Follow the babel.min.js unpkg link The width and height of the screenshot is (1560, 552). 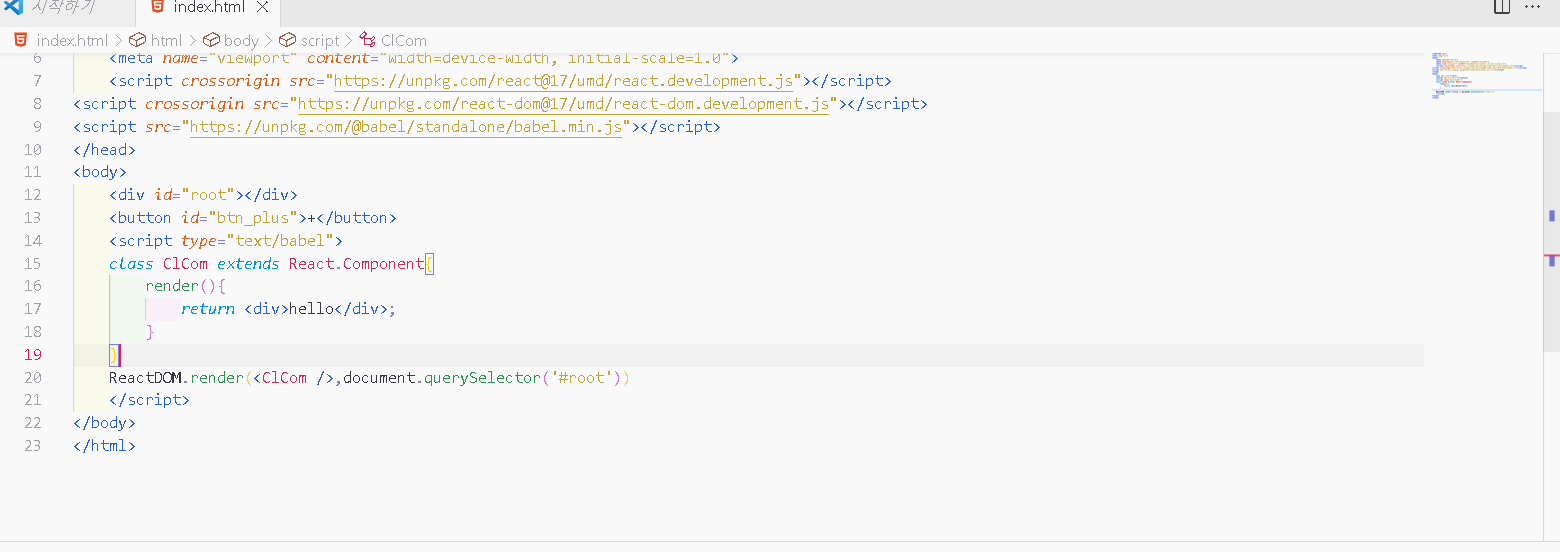click(406, 127)
